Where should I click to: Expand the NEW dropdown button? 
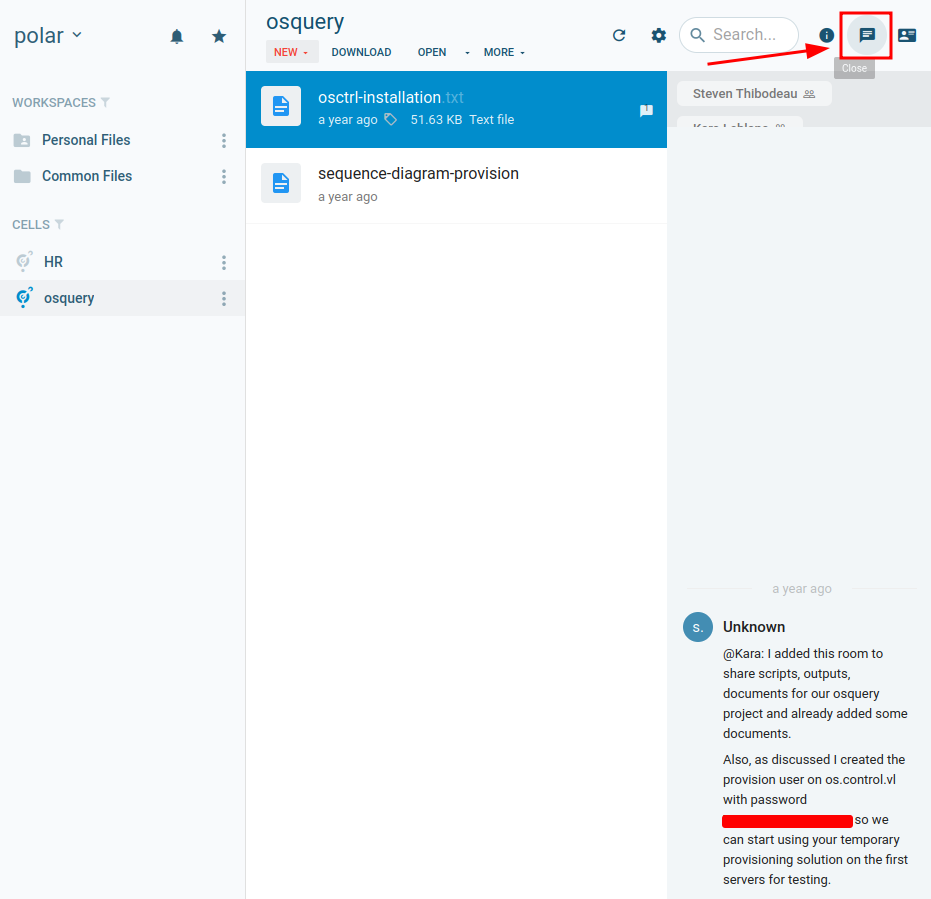pos(292,52)
